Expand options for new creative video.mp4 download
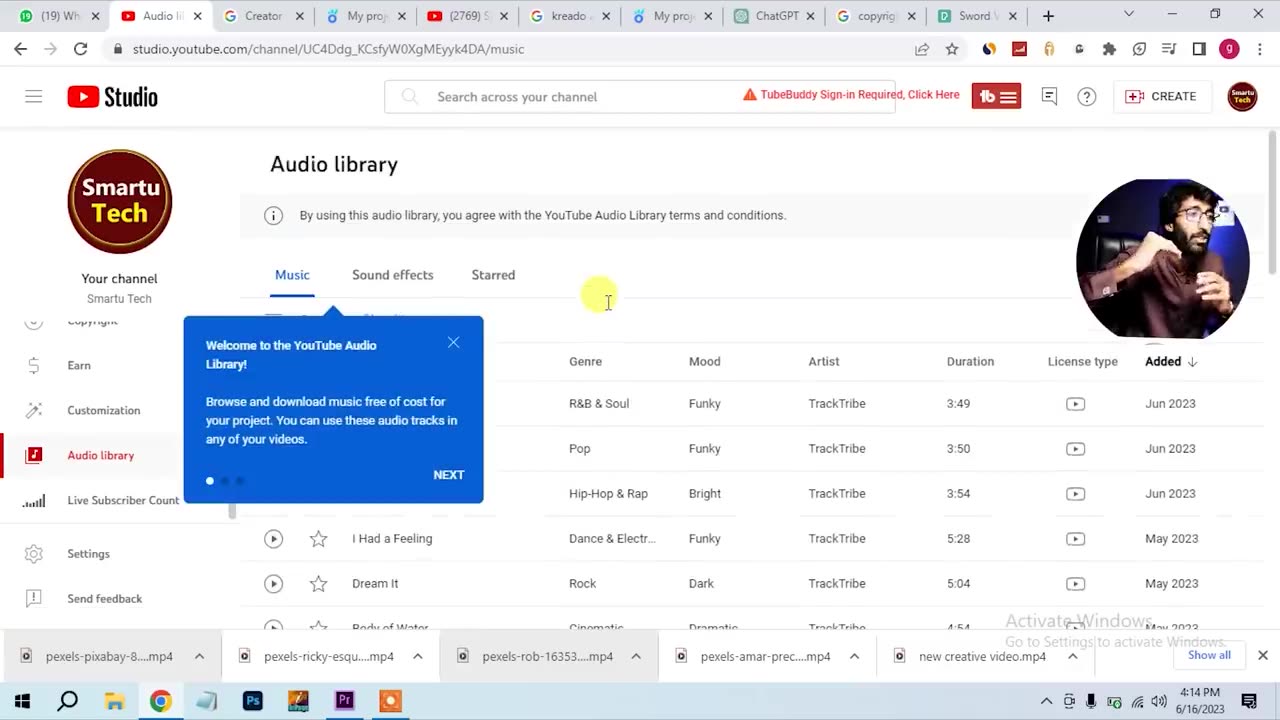Screen dimensions: 1280x720 [1072, 656]
